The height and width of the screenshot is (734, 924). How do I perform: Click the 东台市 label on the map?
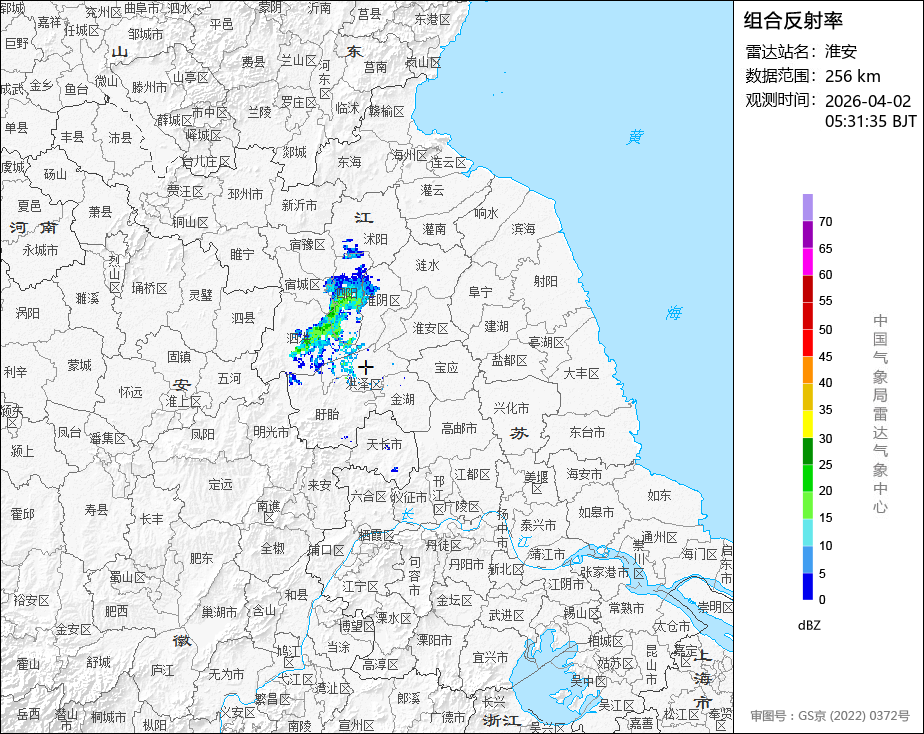pos(587,432)
